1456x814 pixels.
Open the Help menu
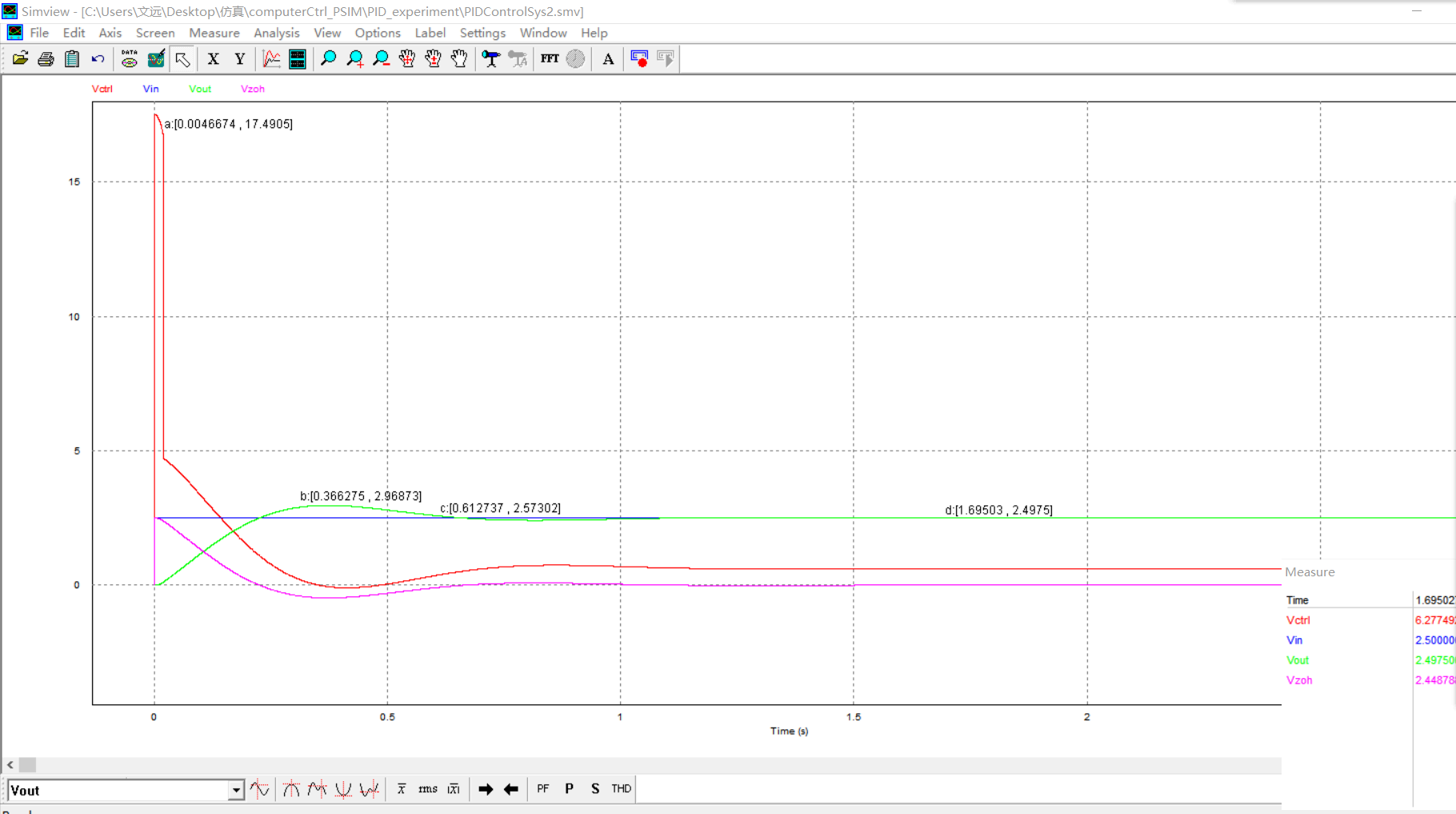point(594,33)
